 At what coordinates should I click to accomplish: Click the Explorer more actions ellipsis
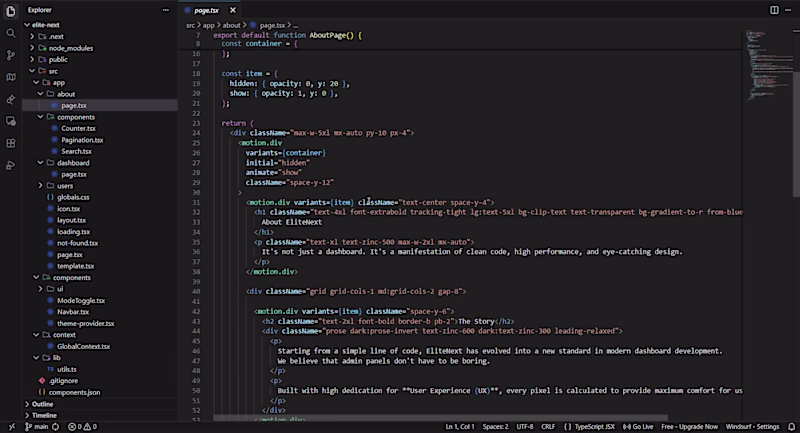click(166, 10)
